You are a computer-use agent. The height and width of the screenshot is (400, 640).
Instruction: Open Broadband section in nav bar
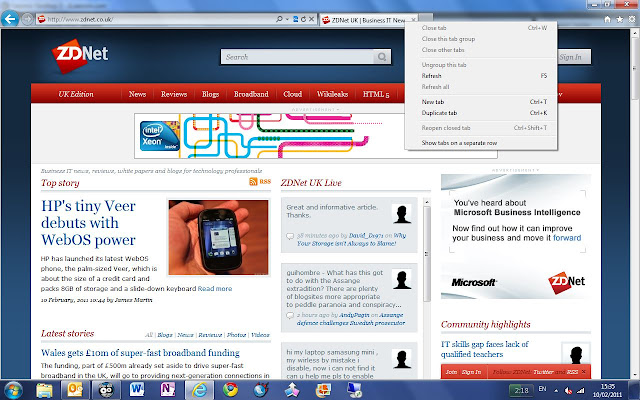(251, 94)
